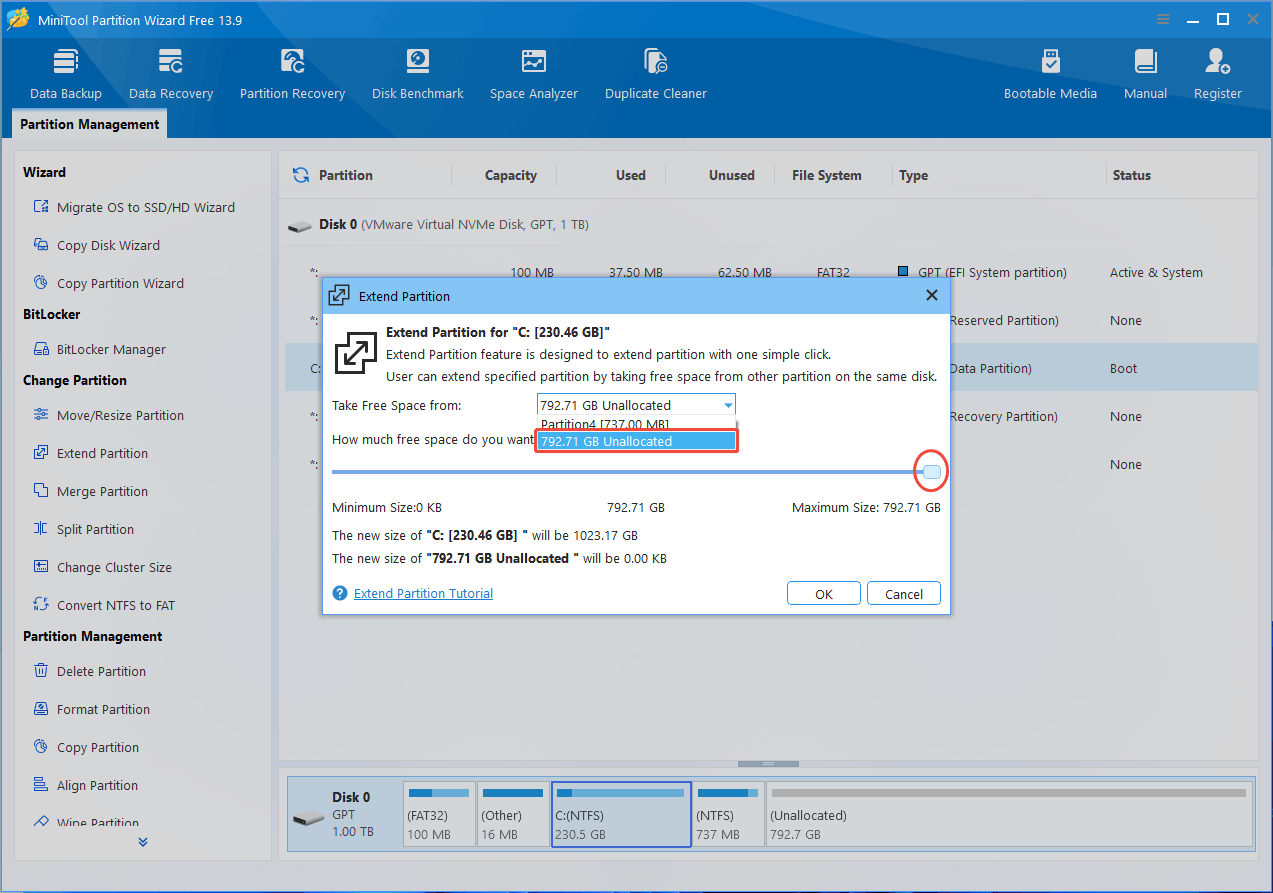The width and height of the screenshot is (1273, 893).
Task: Open Disk Benchmark
Action: 418,74
